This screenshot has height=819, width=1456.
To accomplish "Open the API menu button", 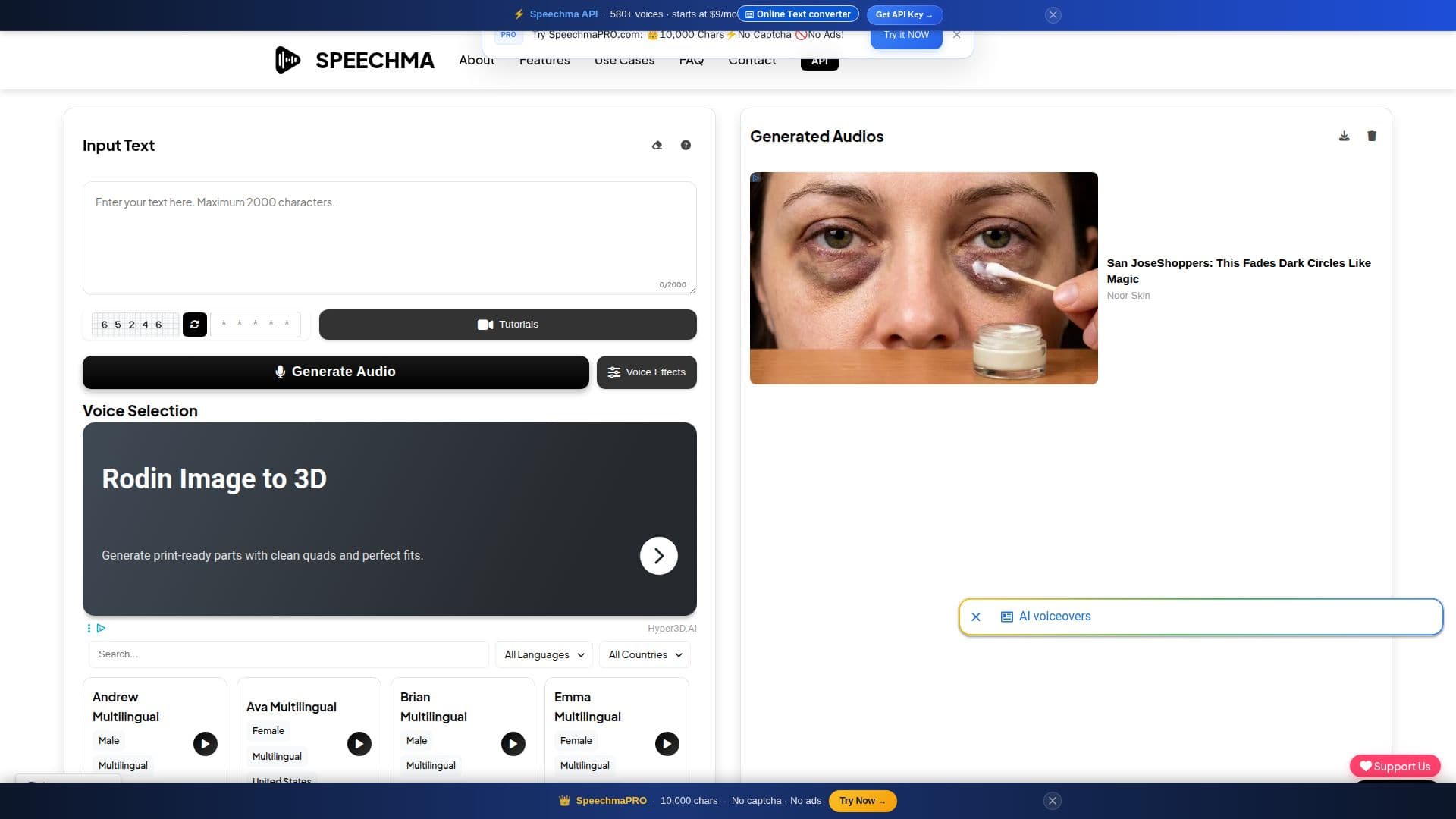I will point(820,61).
